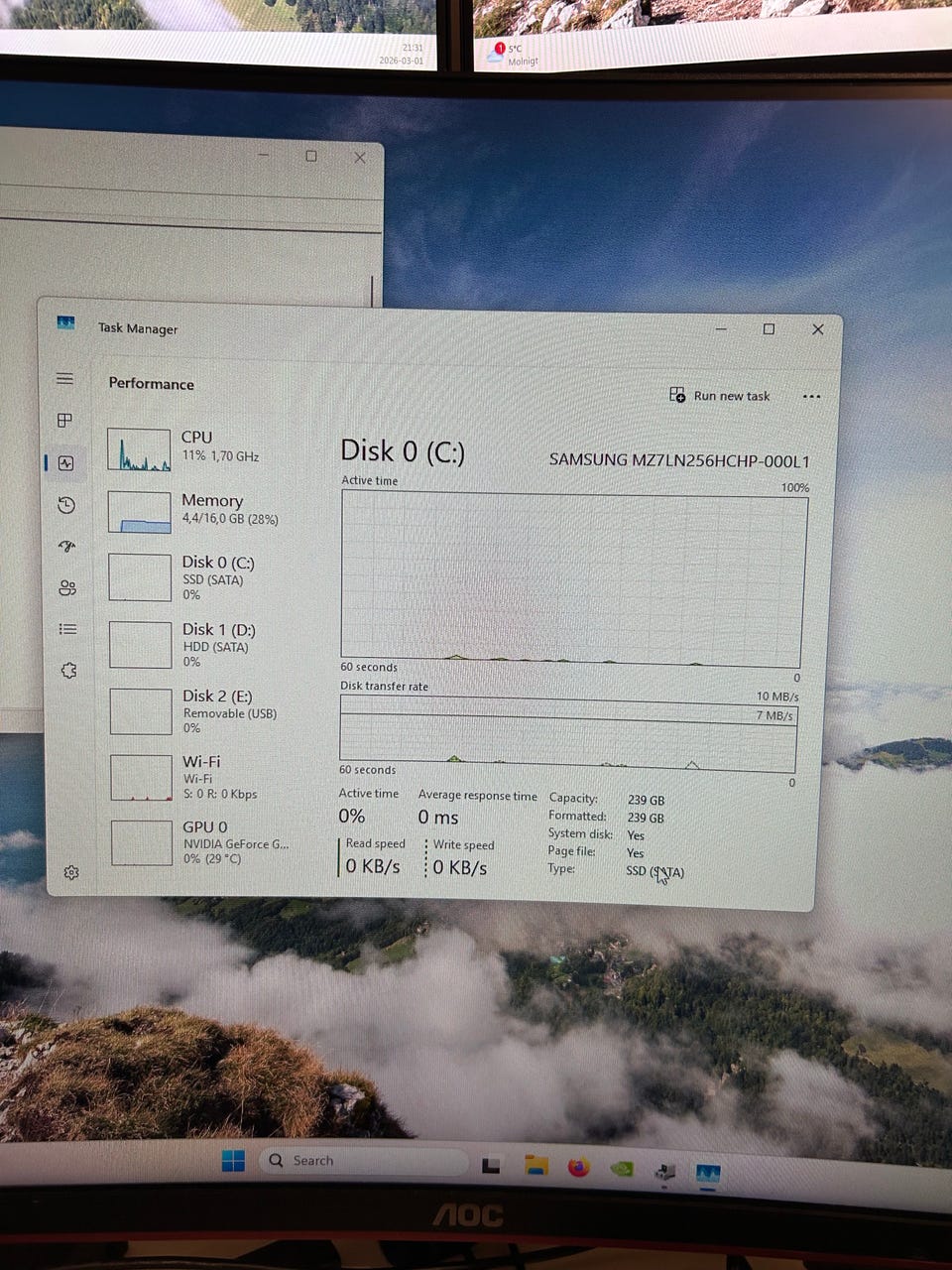Click the Task Manager taskbar icon
The width and height of the screenshot is (952, 1270).
708,1174
